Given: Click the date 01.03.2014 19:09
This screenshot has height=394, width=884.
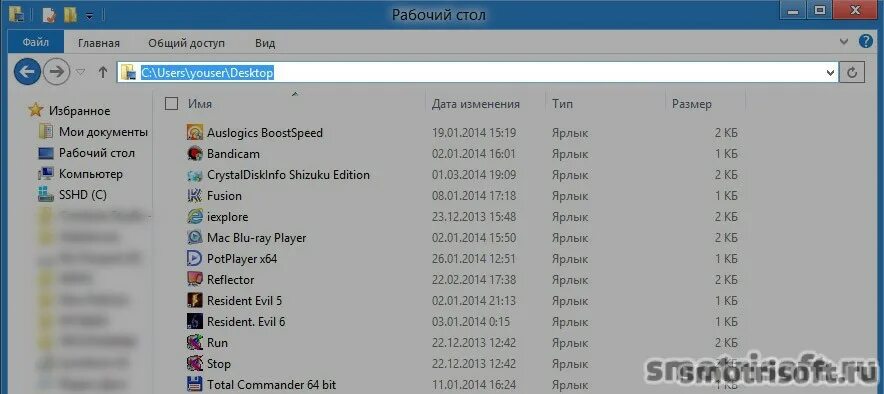Looking at the screenshot, I should 474,175.
